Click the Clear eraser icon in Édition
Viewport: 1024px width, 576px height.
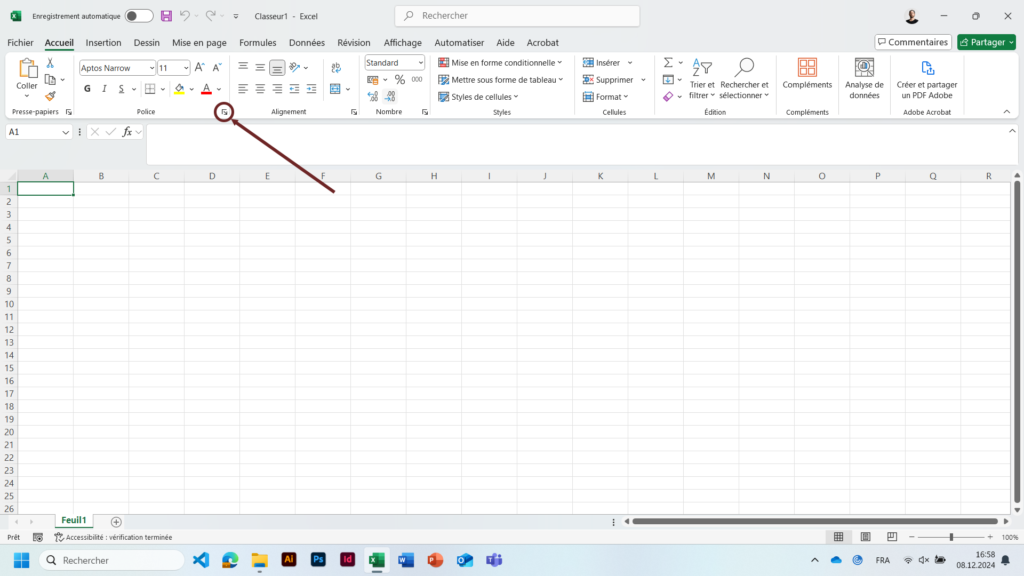668,97
